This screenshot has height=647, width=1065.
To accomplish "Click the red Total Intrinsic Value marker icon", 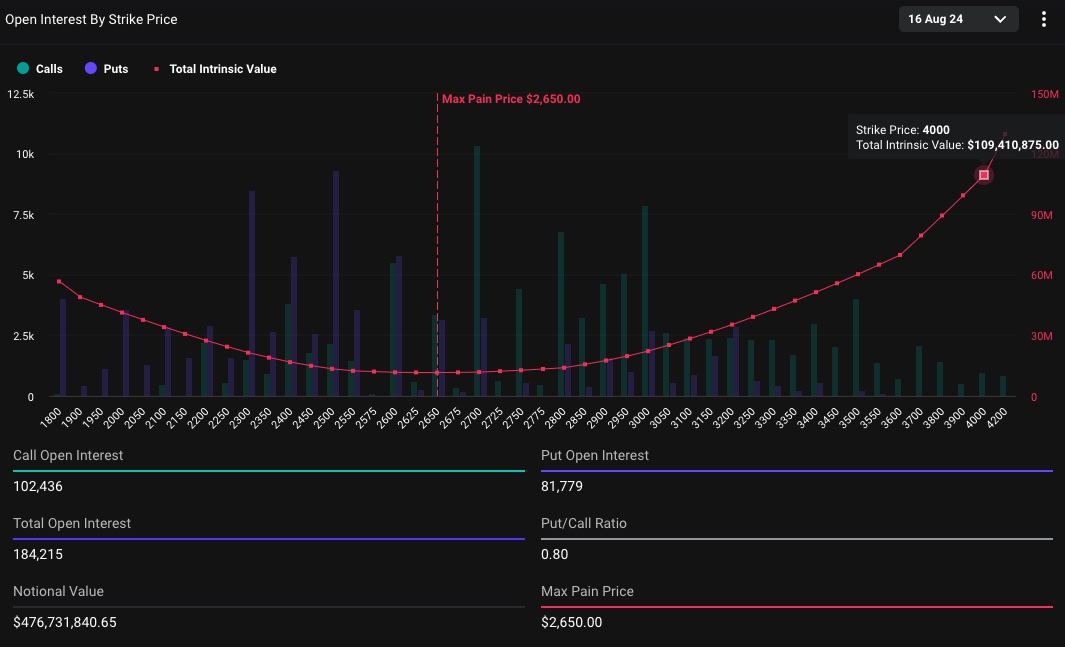I will coord(156,69).
